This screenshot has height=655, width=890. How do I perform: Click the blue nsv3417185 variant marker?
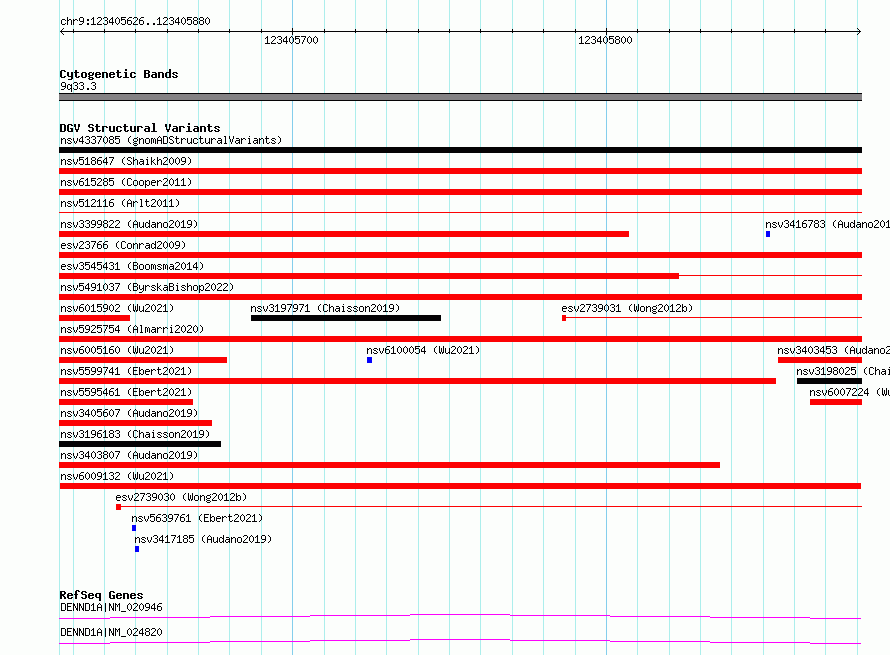[137, 549]
